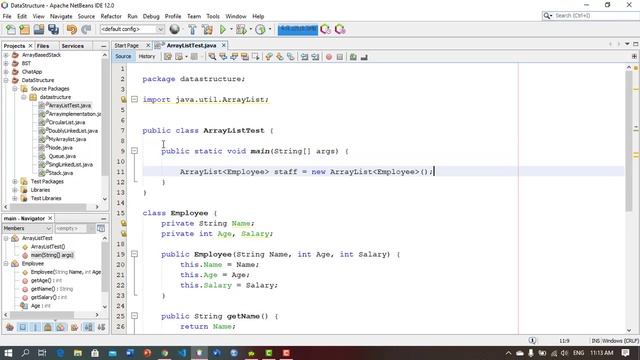Click the last icon in main toolbar
This screenshot has width=640, height=360.
pyautogui.click(x=340, y=29)
